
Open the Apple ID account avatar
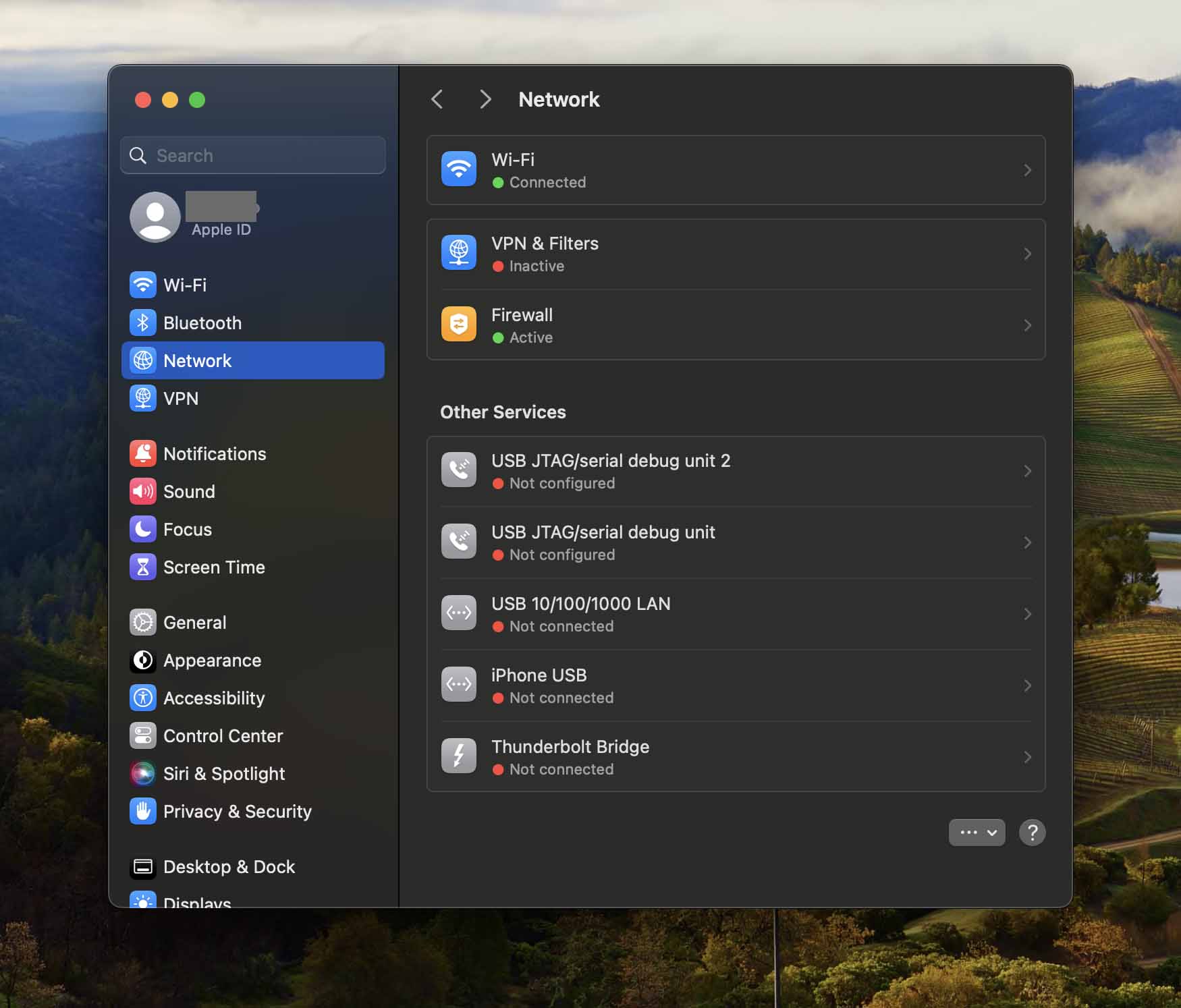coord(155,217)
